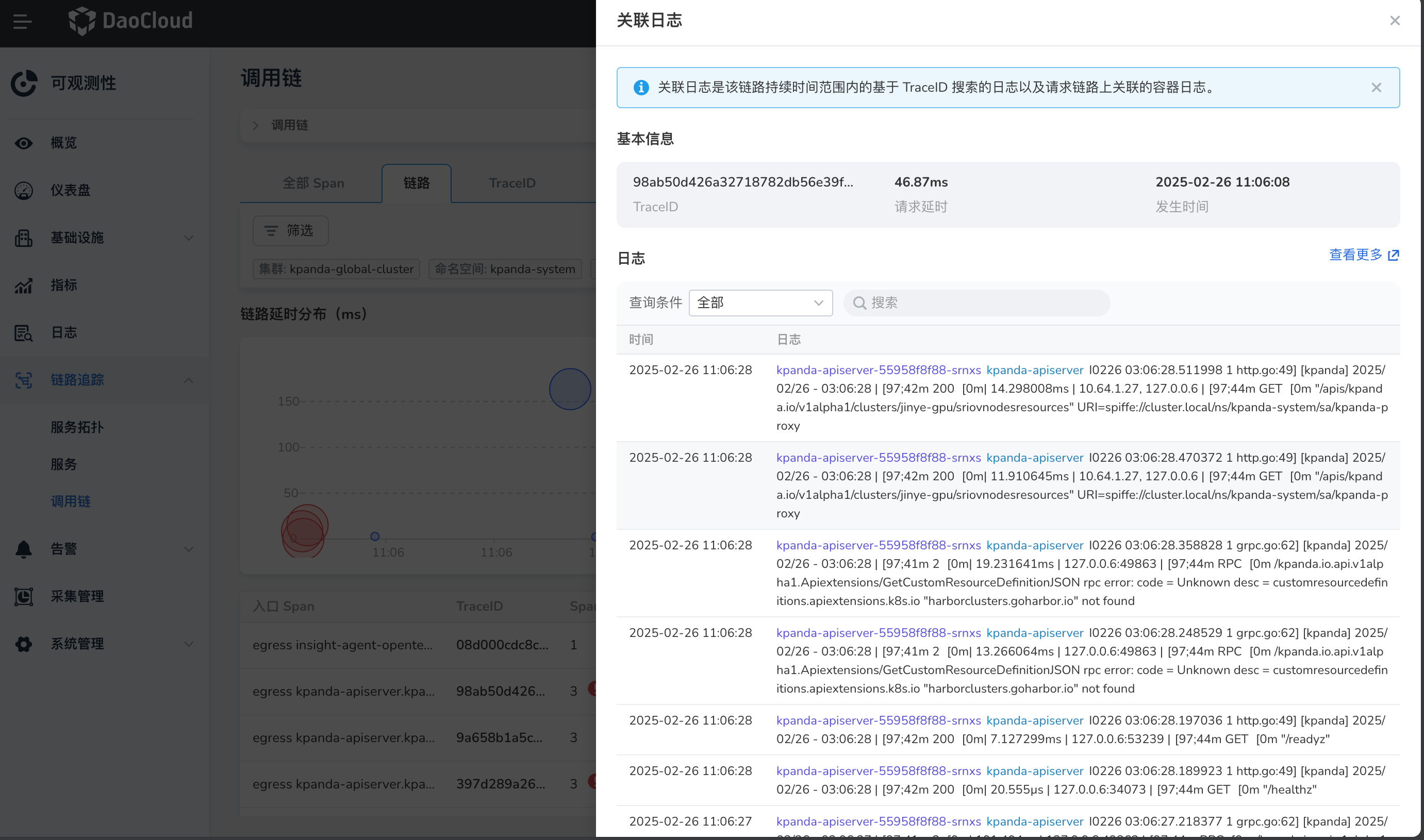Open the query condition dropdown (全部)

tap(760, 303)
